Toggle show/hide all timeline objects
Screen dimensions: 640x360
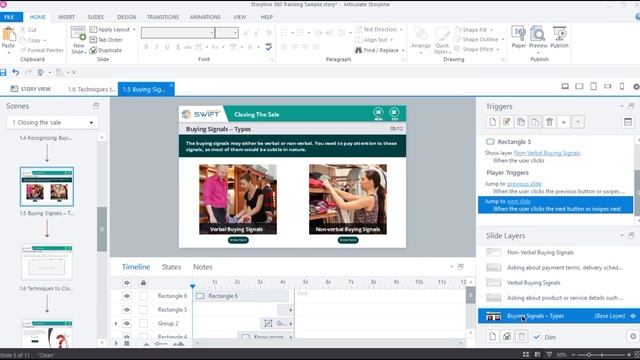coord(127,282)
